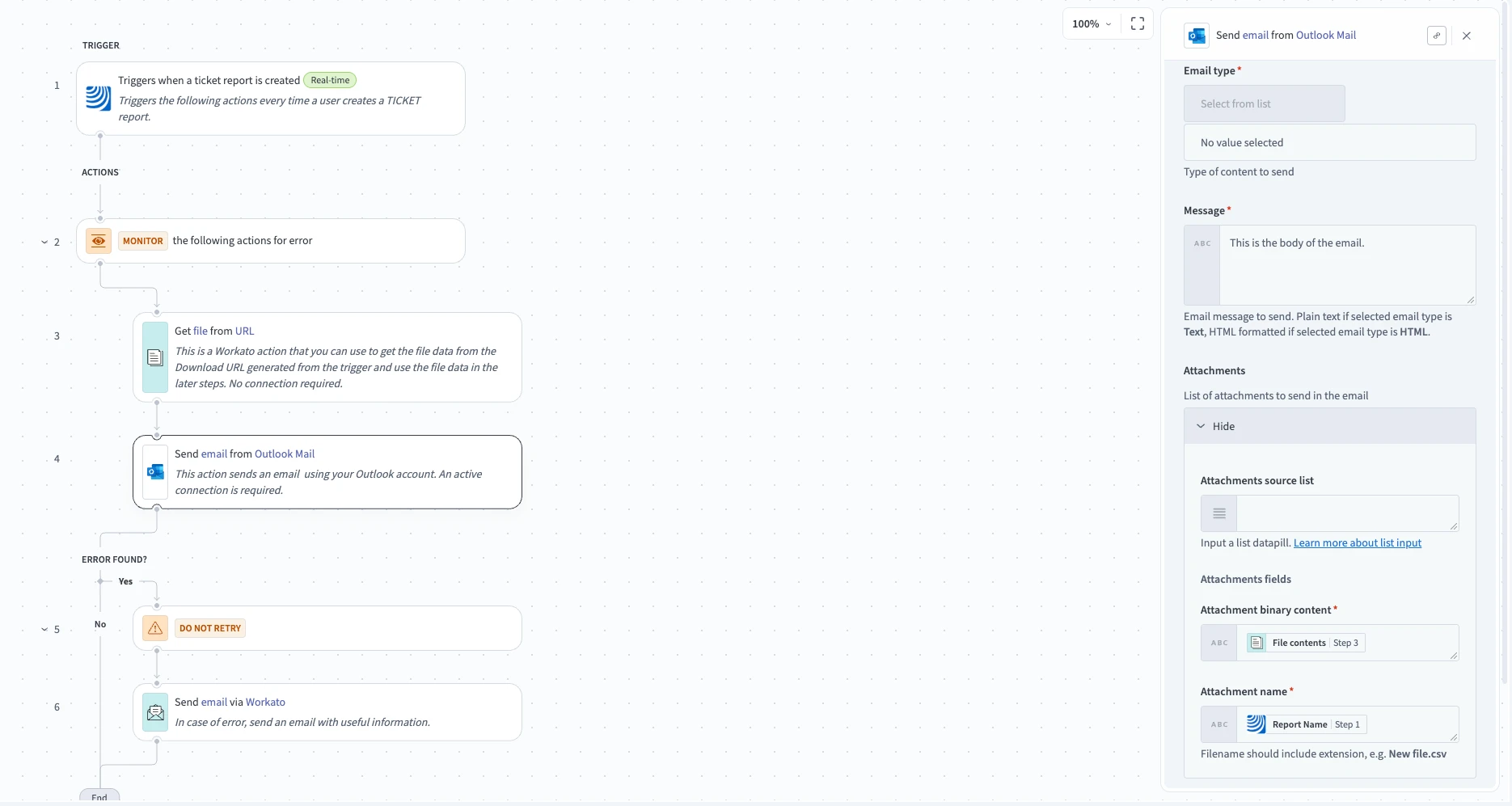Click the envelope icon in step 6
1512x806 pixels.
(x=155, y=712)
